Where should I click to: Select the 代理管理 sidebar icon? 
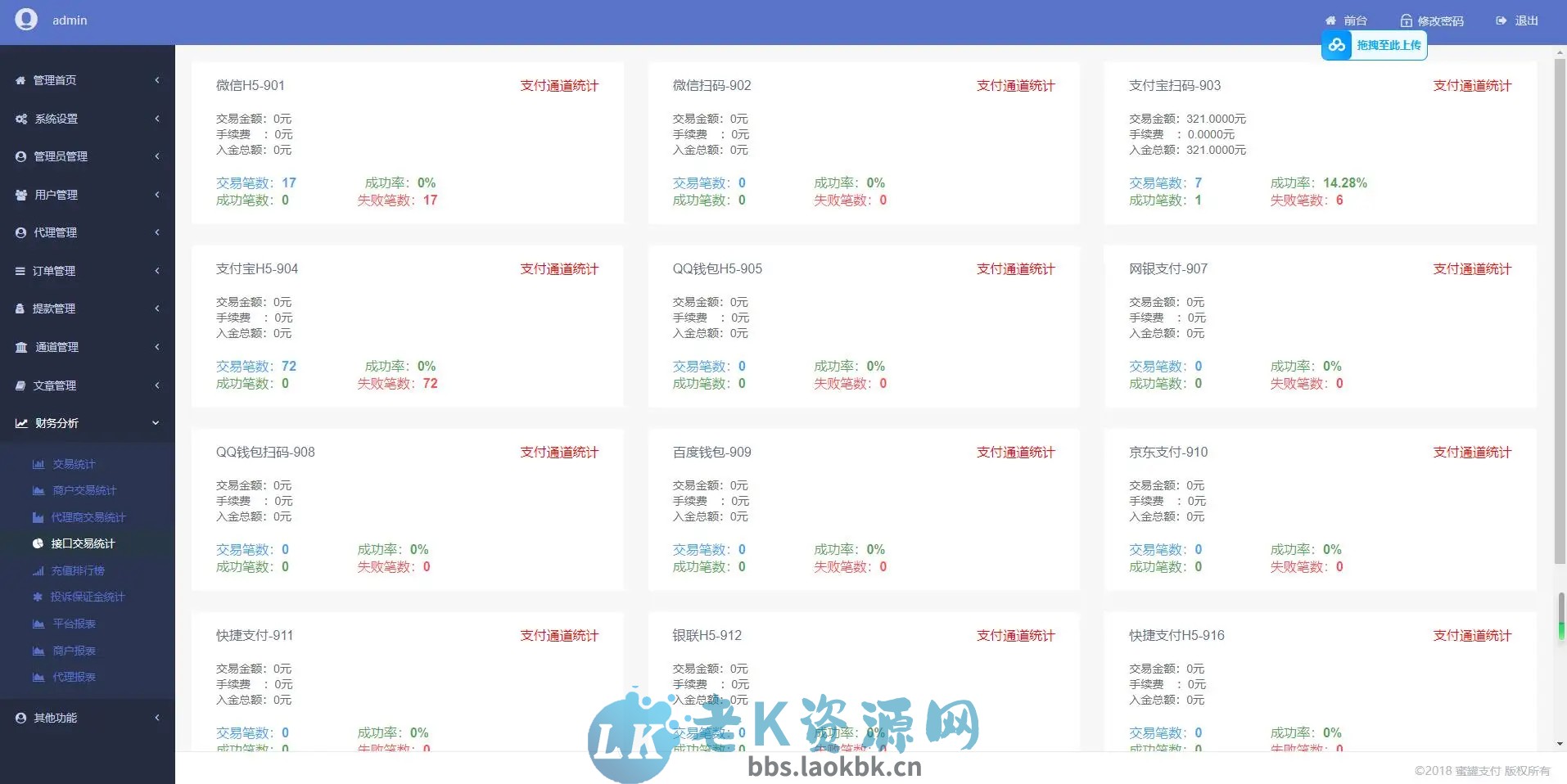(x=20, y=232)
